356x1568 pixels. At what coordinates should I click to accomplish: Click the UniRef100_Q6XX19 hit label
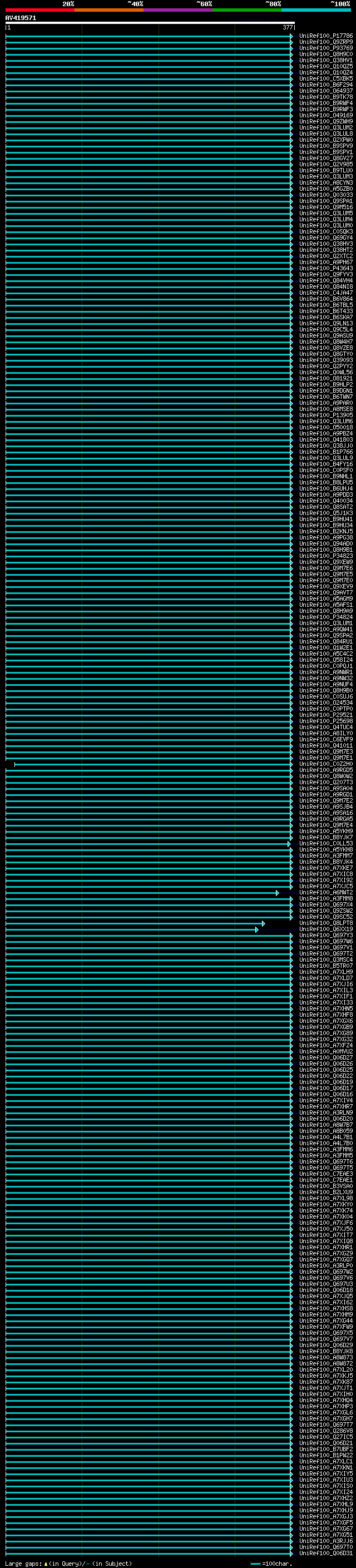(326, 929)
